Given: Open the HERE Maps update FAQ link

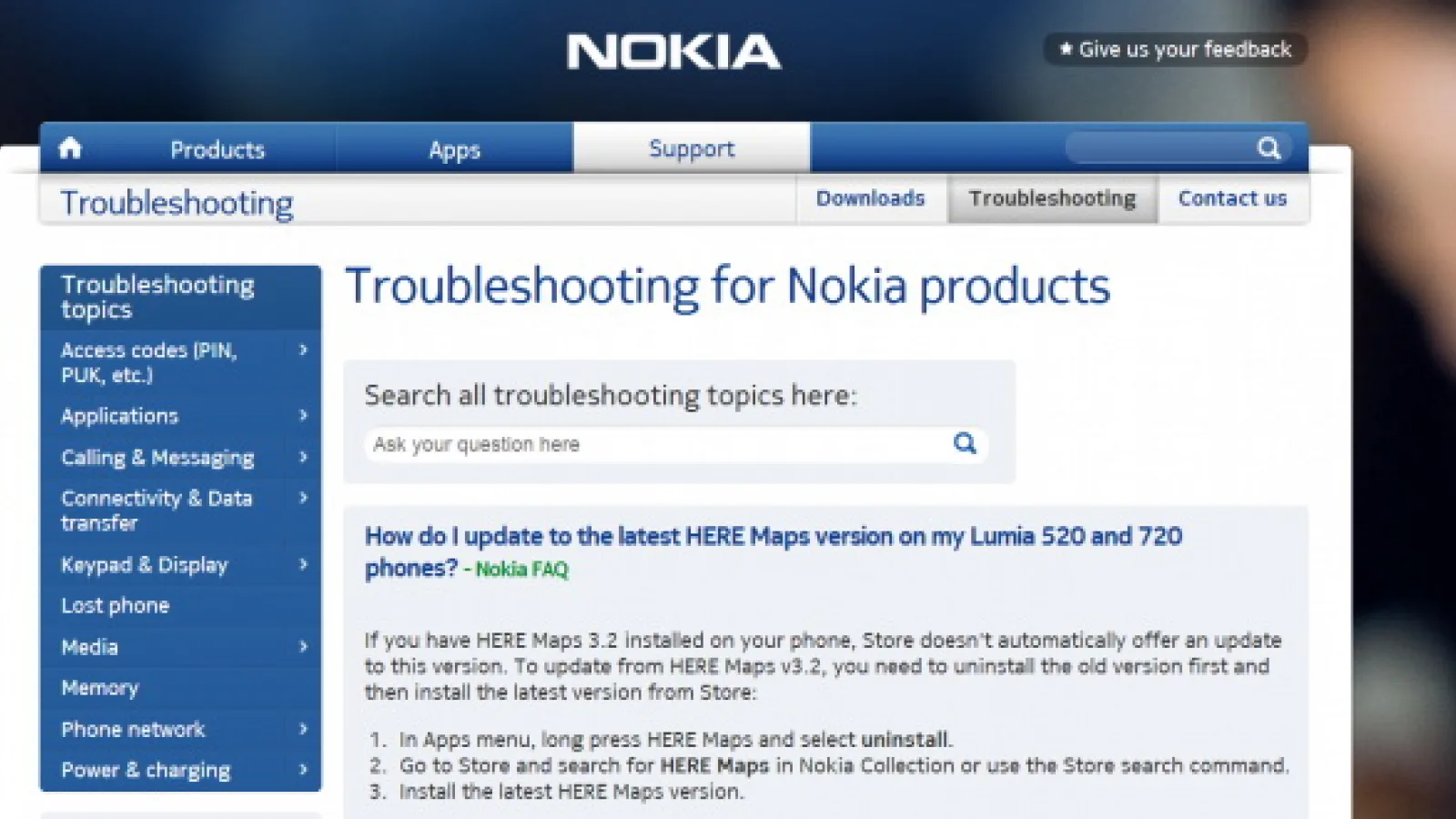Looking at the screenshot, I should click(773, 551).
